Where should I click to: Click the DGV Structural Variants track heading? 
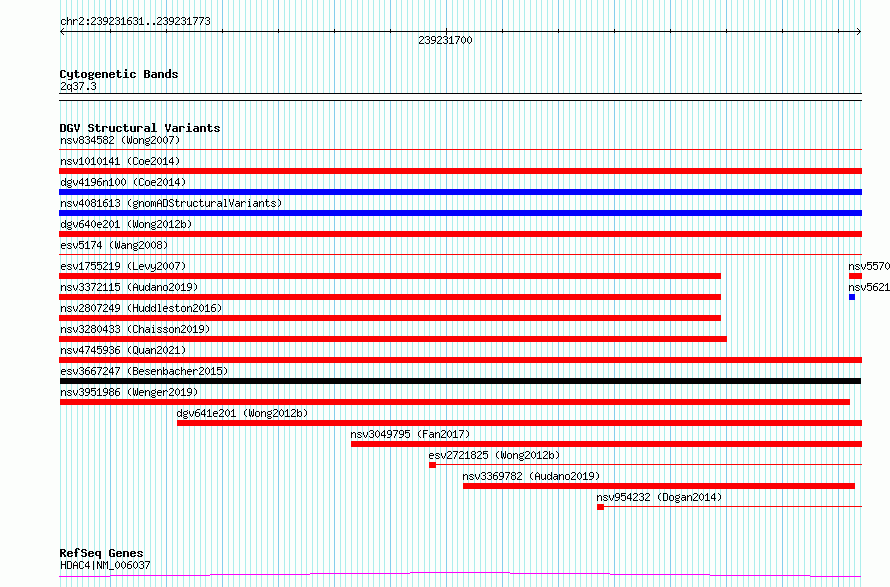point(140,128)
